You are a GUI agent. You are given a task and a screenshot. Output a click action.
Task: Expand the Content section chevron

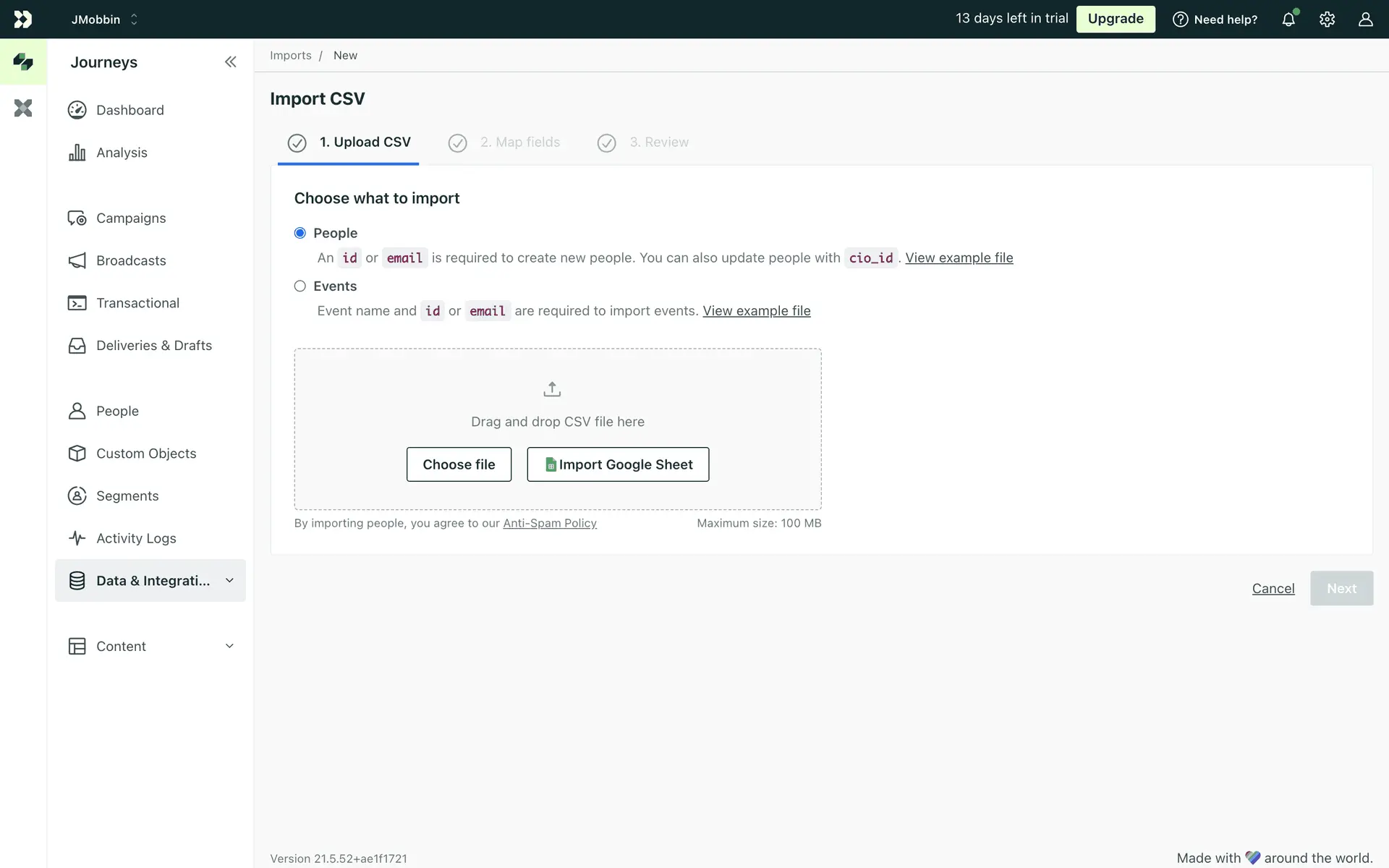229,646
